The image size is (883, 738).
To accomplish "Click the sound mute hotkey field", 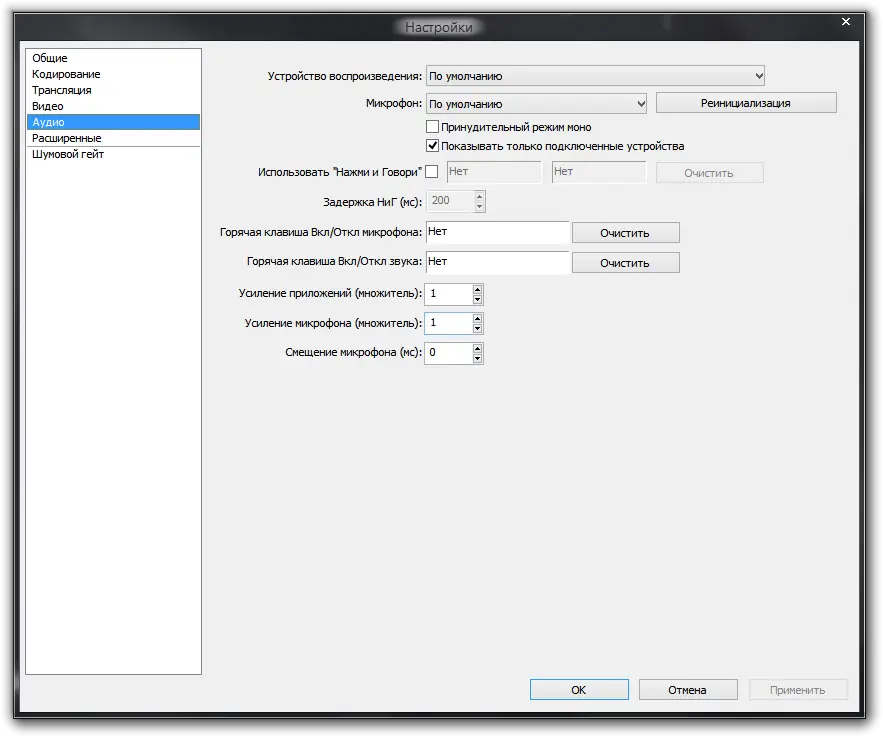I will pyautogui.click(x=497, y=262).
